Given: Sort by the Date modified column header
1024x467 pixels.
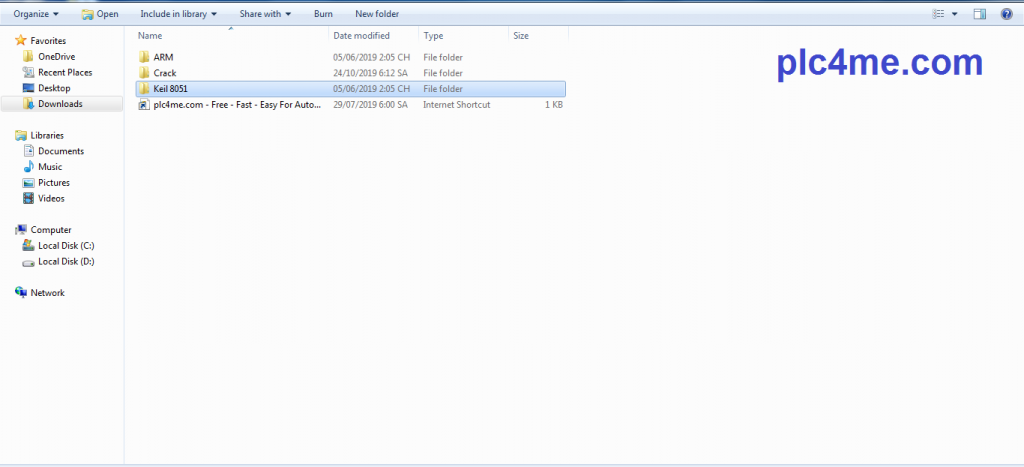Looking at the screenshot, I should coord(361,36).
